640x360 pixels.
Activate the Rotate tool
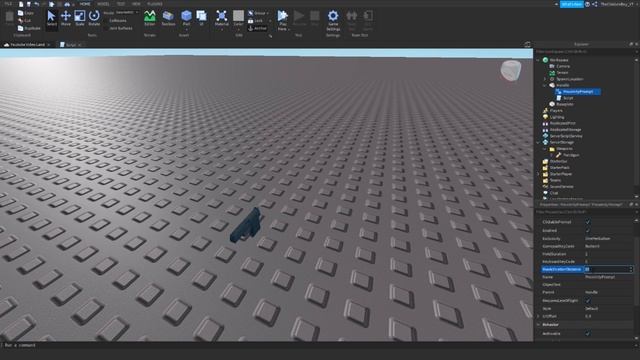coord(94,18)
